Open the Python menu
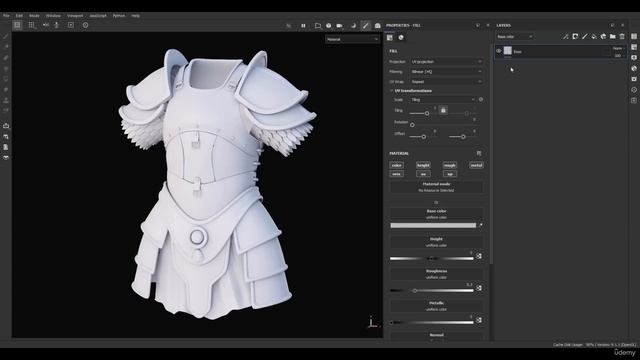The height and width of the screenshot is (360, 640). [x=119, y=16]
